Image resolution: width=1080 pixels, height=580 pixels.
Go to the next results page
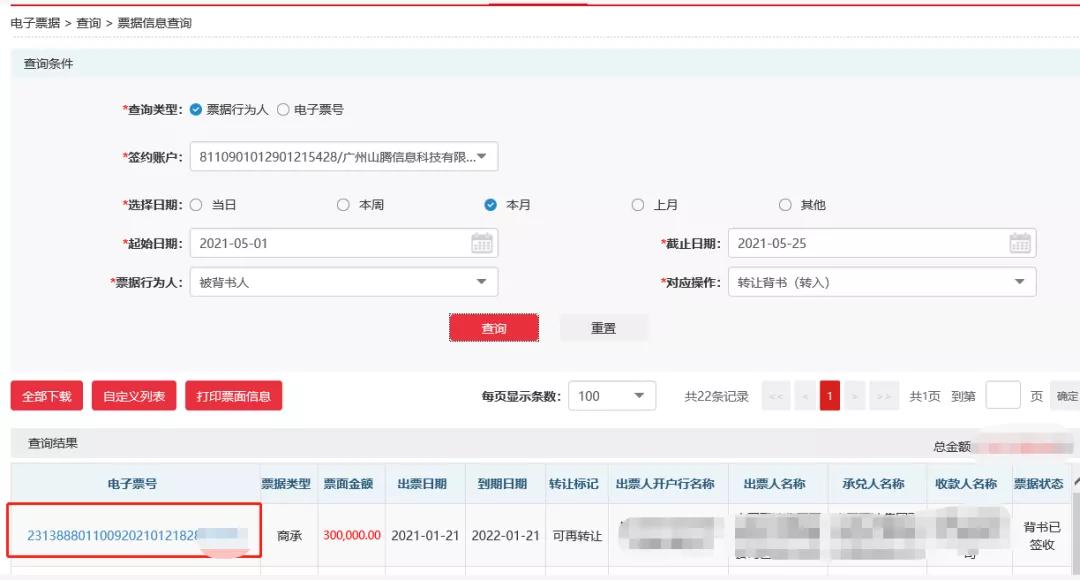click(x=857, y=396)
